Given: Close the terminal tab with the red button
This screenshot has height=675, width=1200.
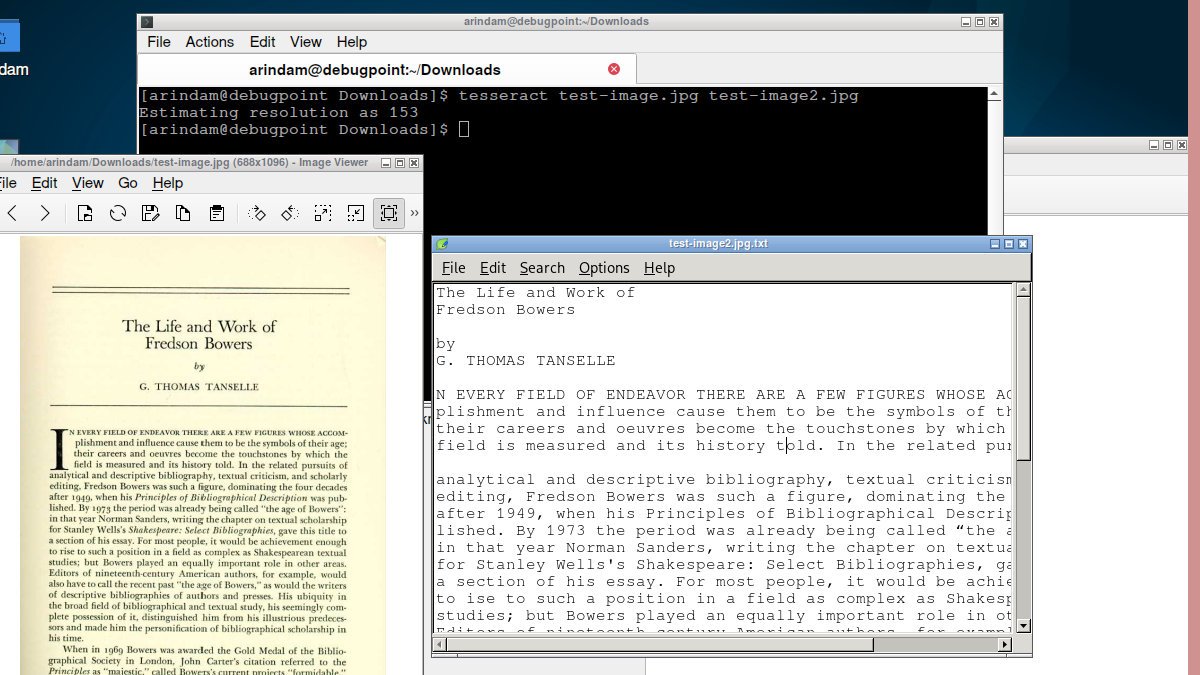Looking at the screenshot, I should [612, 68].
